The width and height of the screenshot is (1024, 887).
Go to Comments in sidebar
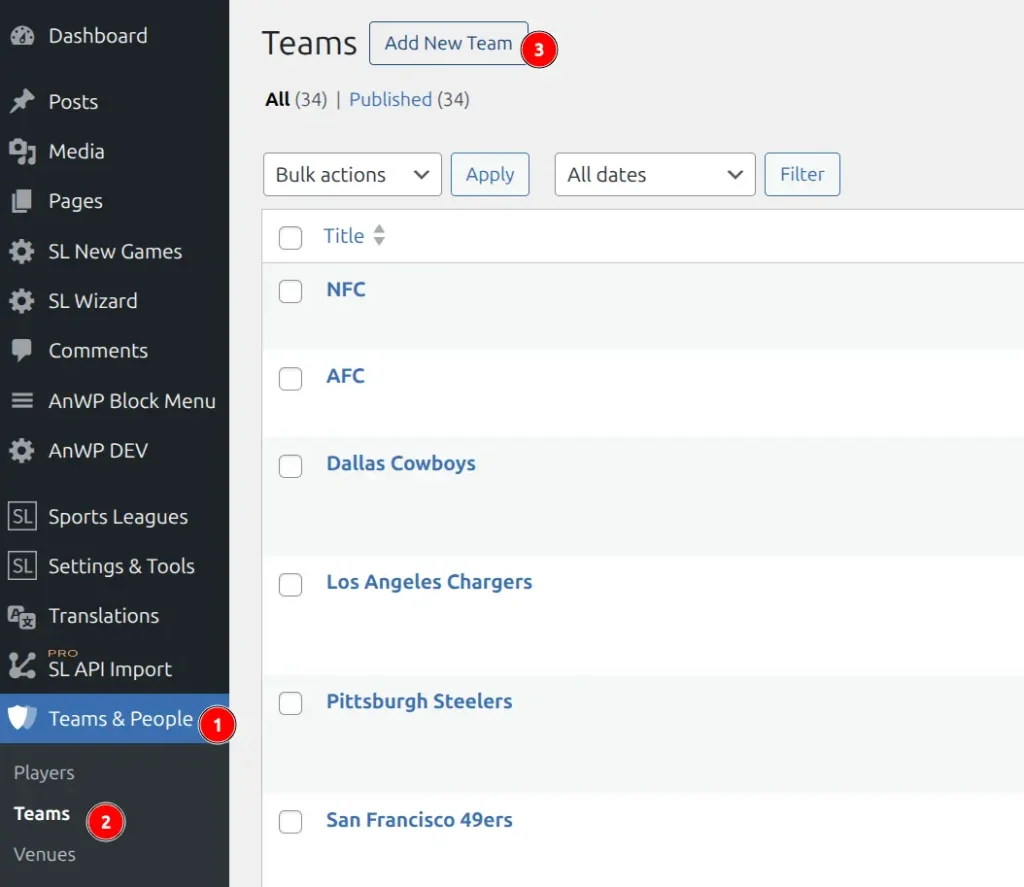click(x=98, y=351)
